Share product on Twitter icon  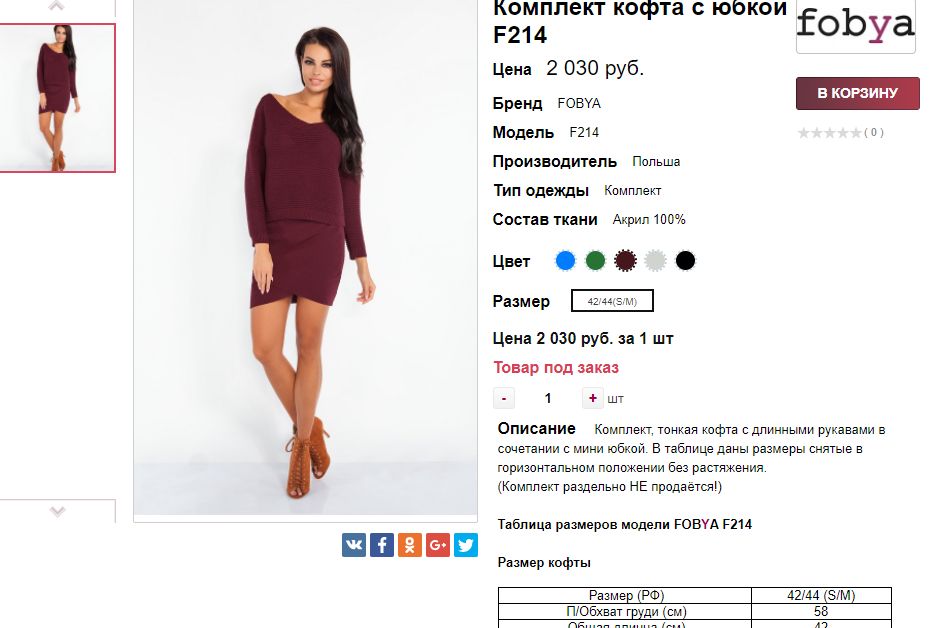pos(466,545)
